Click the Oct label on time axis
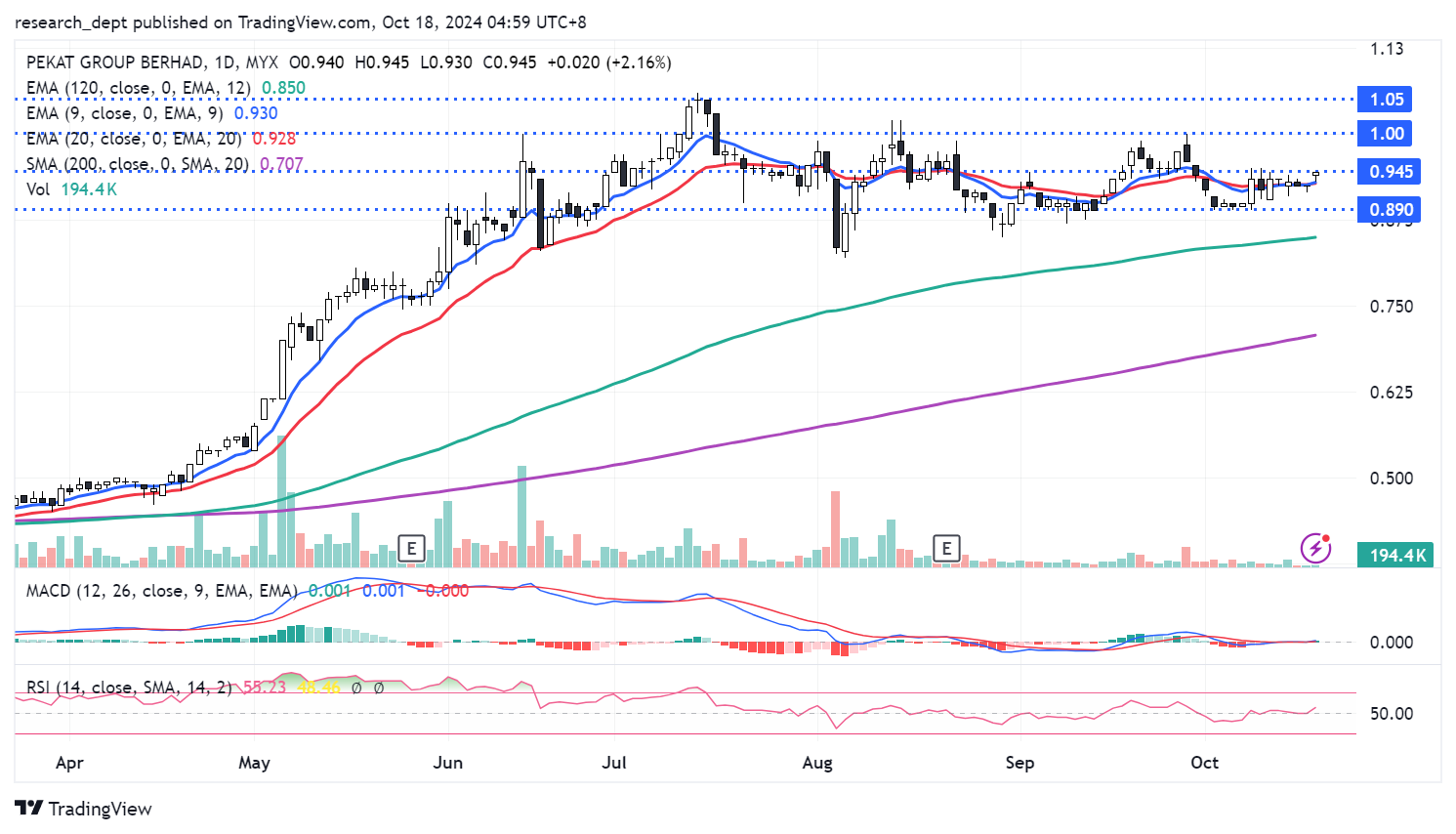Image resolution: width=1456 pixels, height=834 pixels. (x=1204, y=763)
